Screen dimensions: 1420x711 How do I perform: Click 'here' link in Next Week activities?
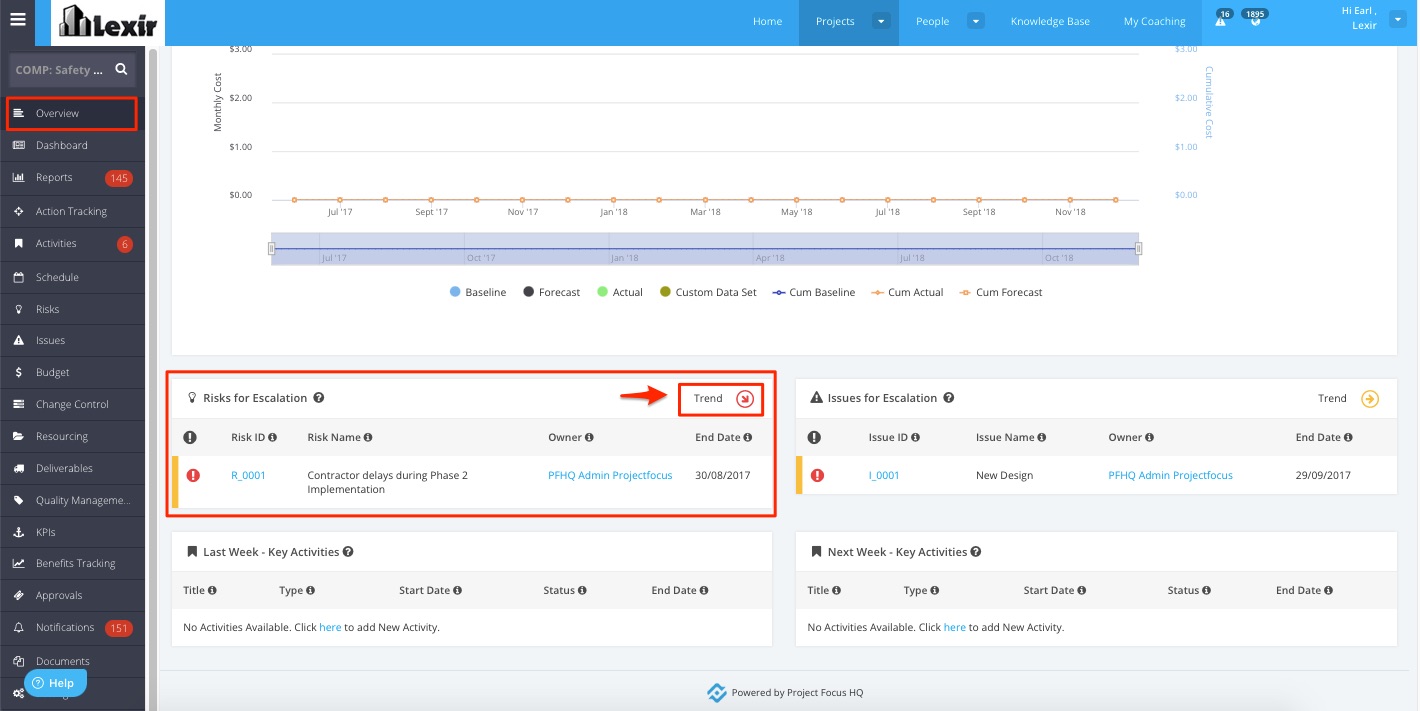point(955,628)
